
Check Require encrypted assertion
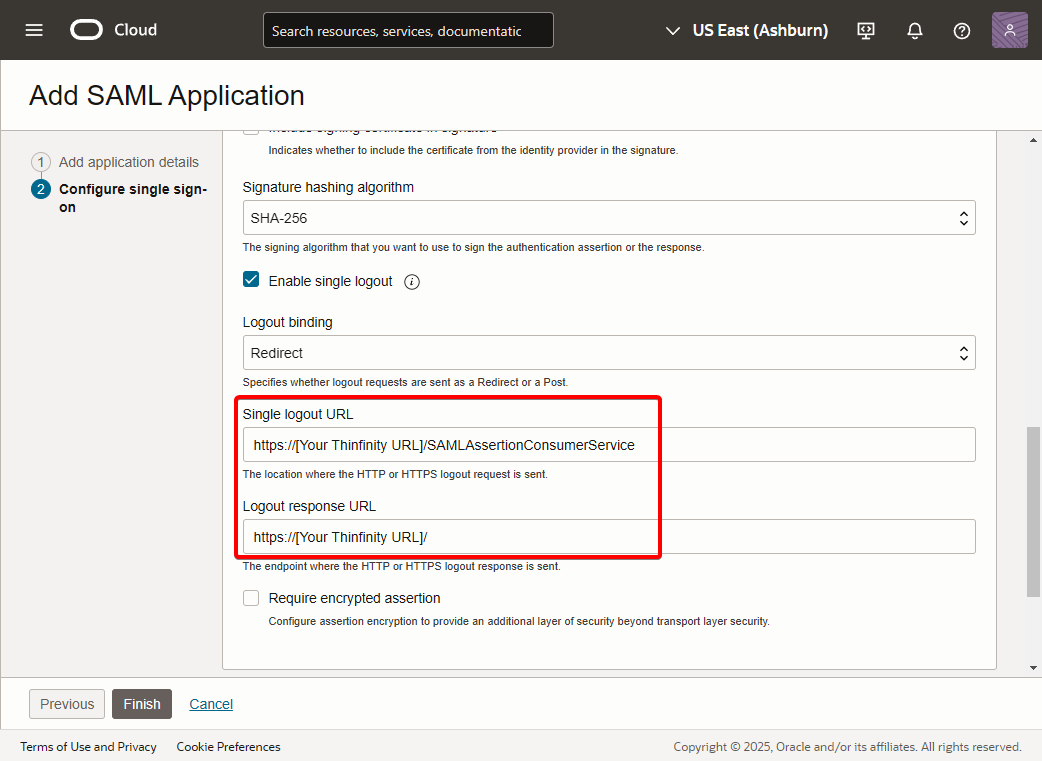tap(251, 598)
